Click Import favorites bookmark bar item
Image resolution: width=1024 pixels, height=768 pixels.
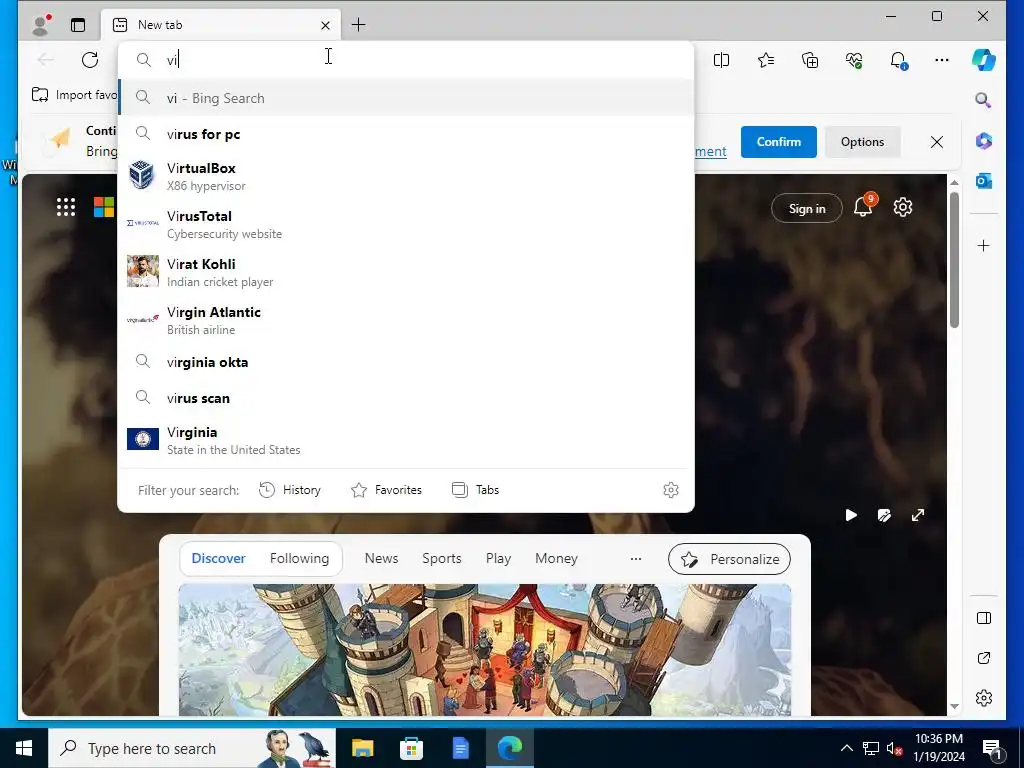74,95
